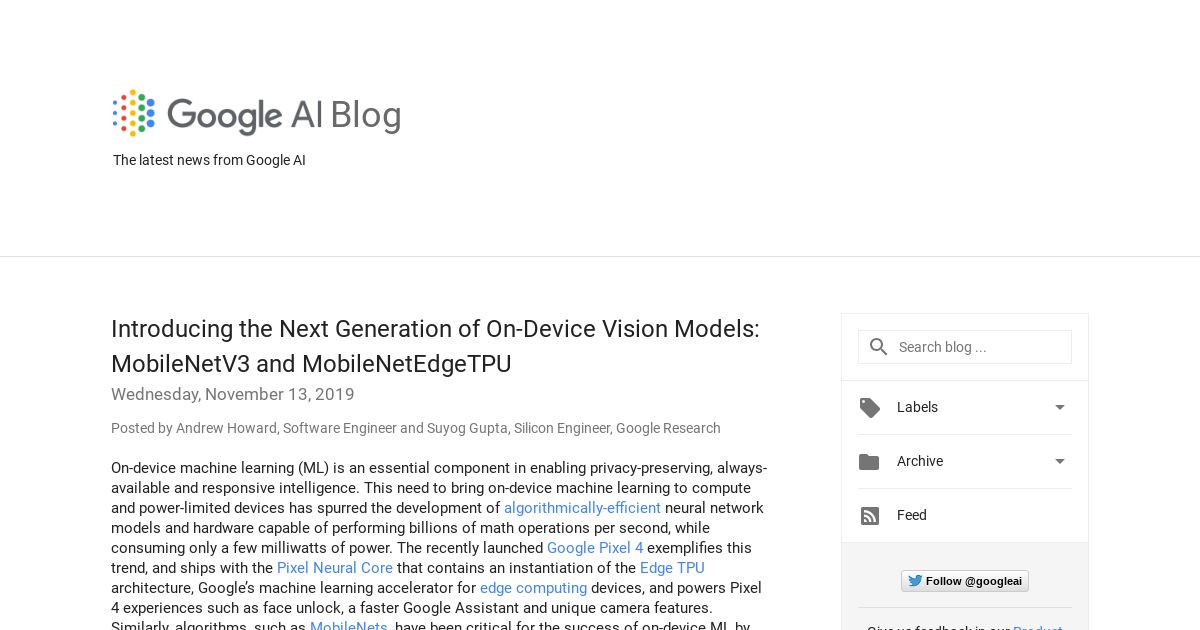
Task: Click the Twitter bird icon
Action: pos(914,581)
